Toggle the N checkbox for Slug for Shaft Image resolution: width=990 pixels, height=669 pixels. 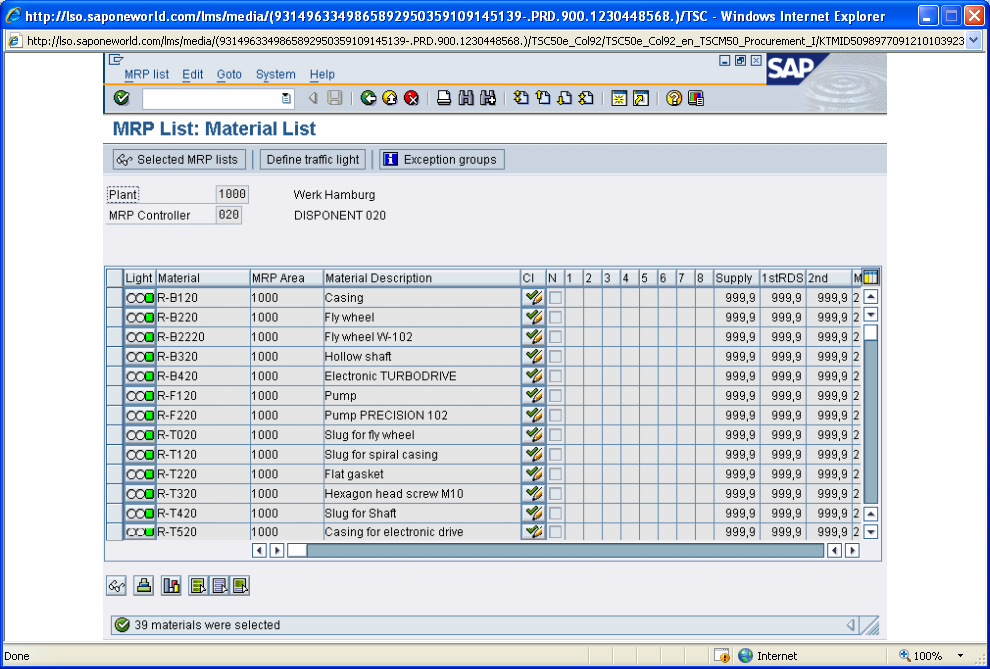556,513
